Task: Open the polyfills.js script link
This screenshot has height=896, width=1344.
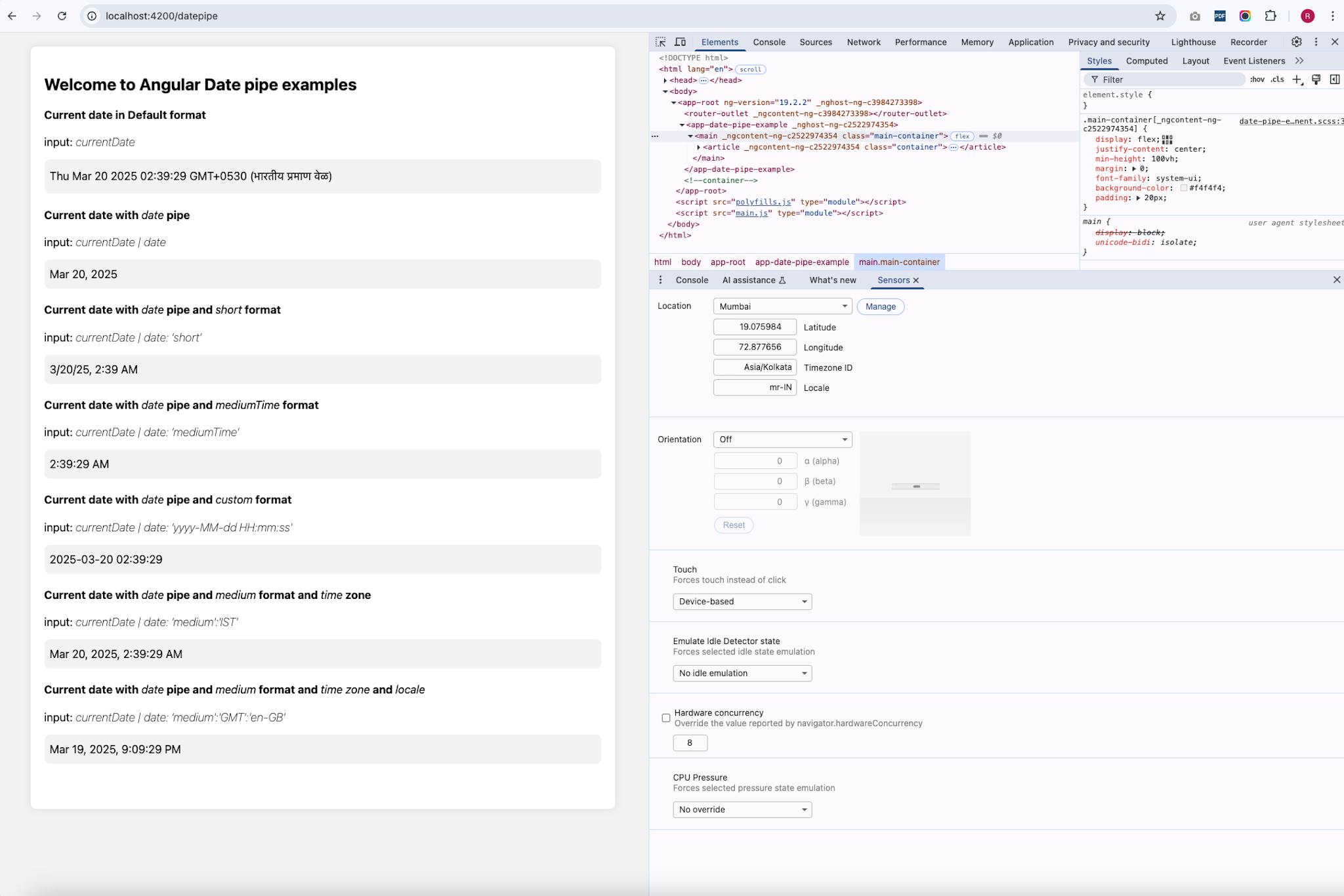Action: click(x=763, y=202)
